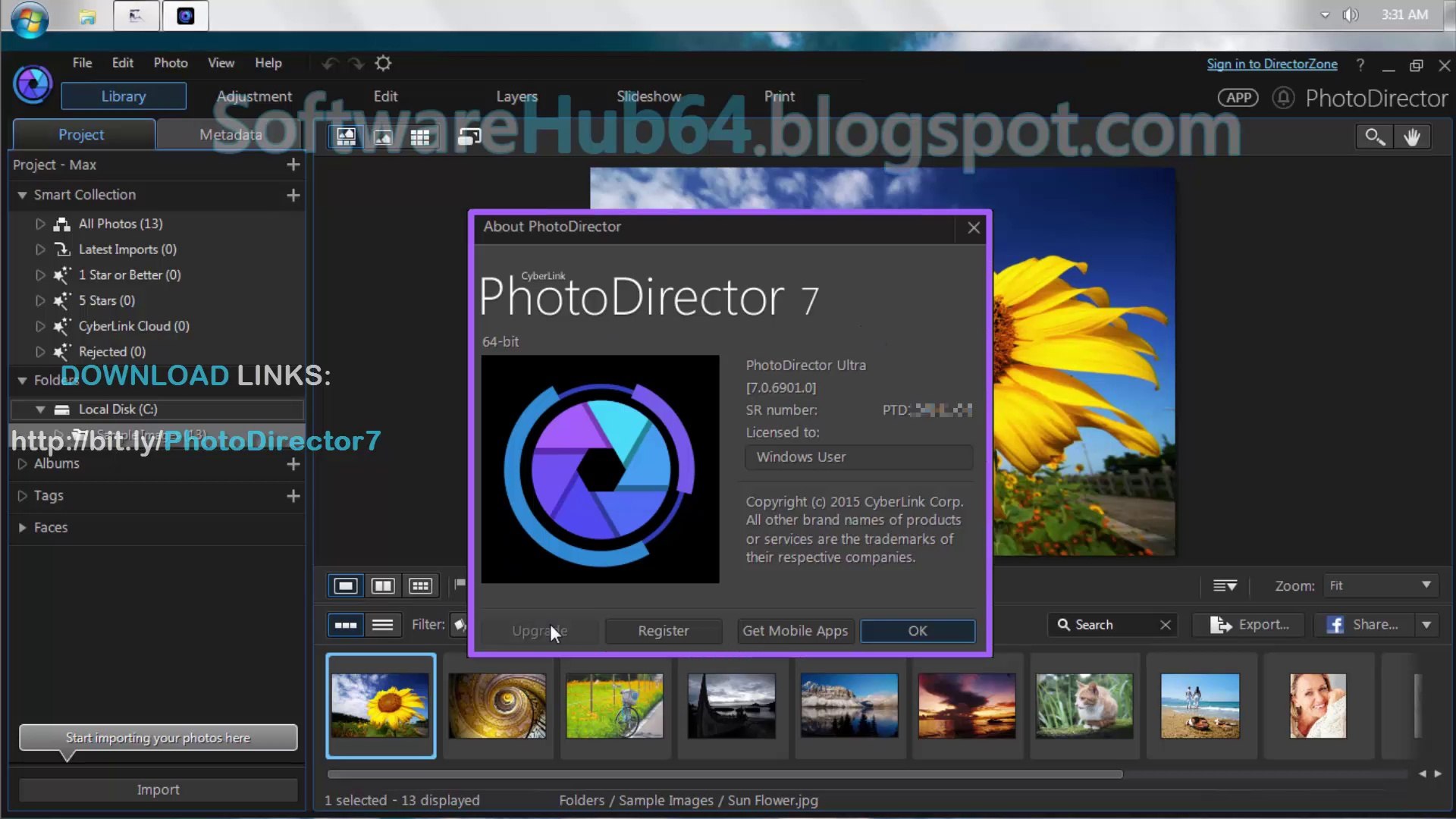Click the secondary monitor display icon
Image resolution: width=1456 pixels, height=819 pixels.
click(x=469, y=136)
